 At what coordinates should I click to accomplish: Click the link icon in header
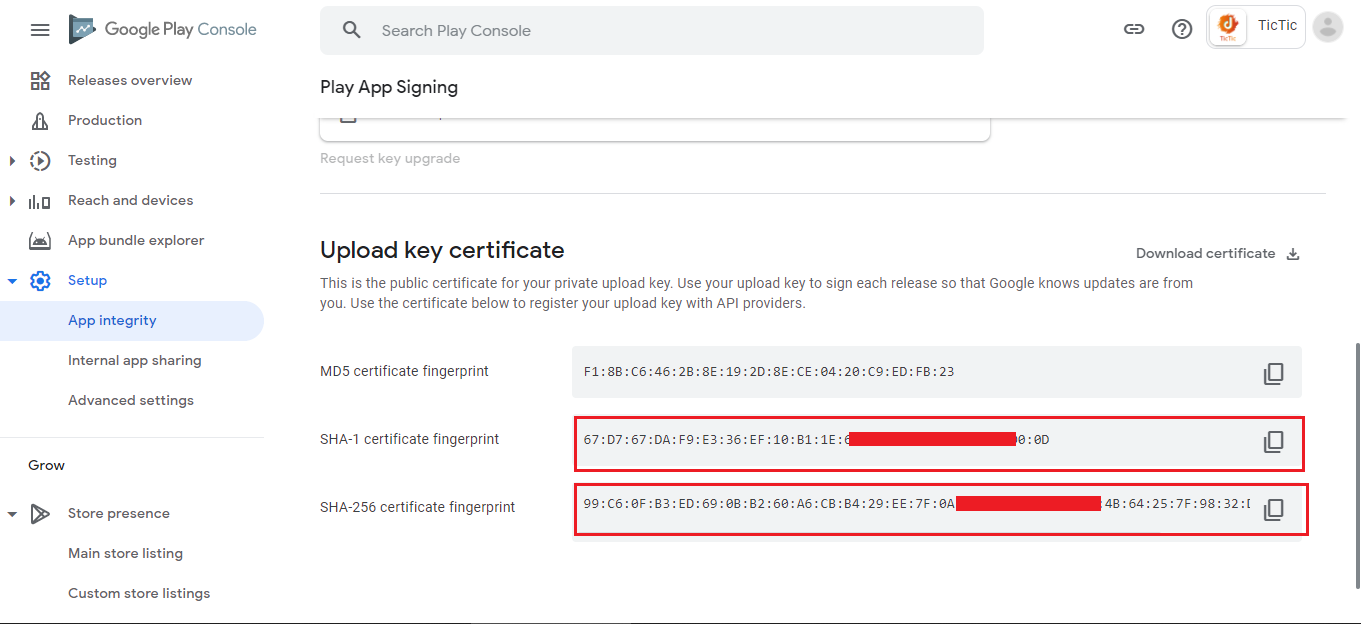click(1134, 30)
